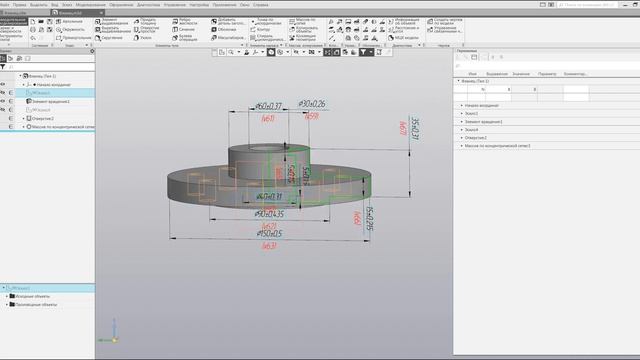This screenshot has height=360, width=640.
Task: Click Создать чертеж по модели
Action: (x=444, y=21)
